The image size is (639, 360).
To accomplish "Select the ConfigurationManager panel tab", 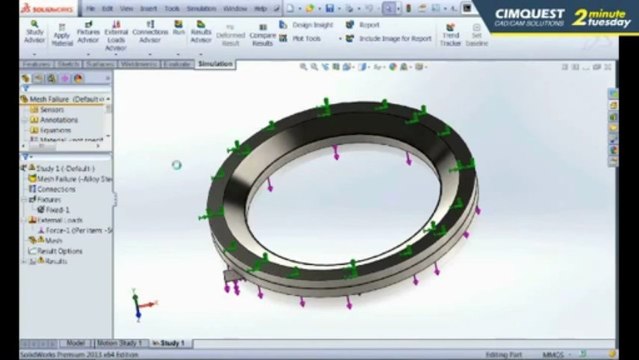I will [x=52, y=78].
